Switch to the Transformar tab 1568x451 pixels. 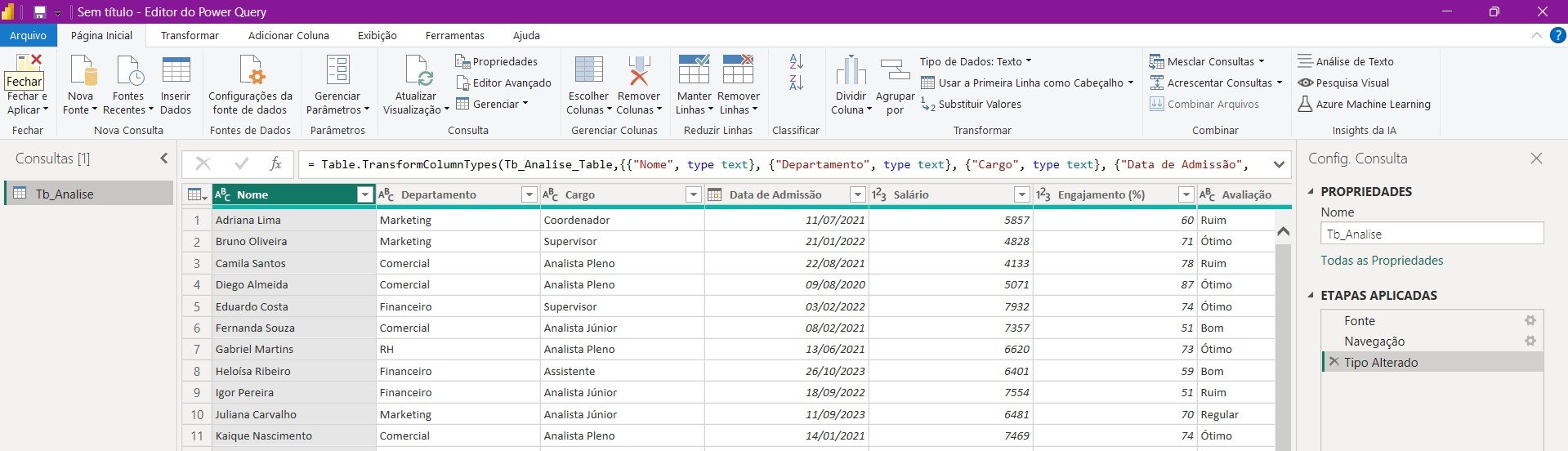point(190,35)
